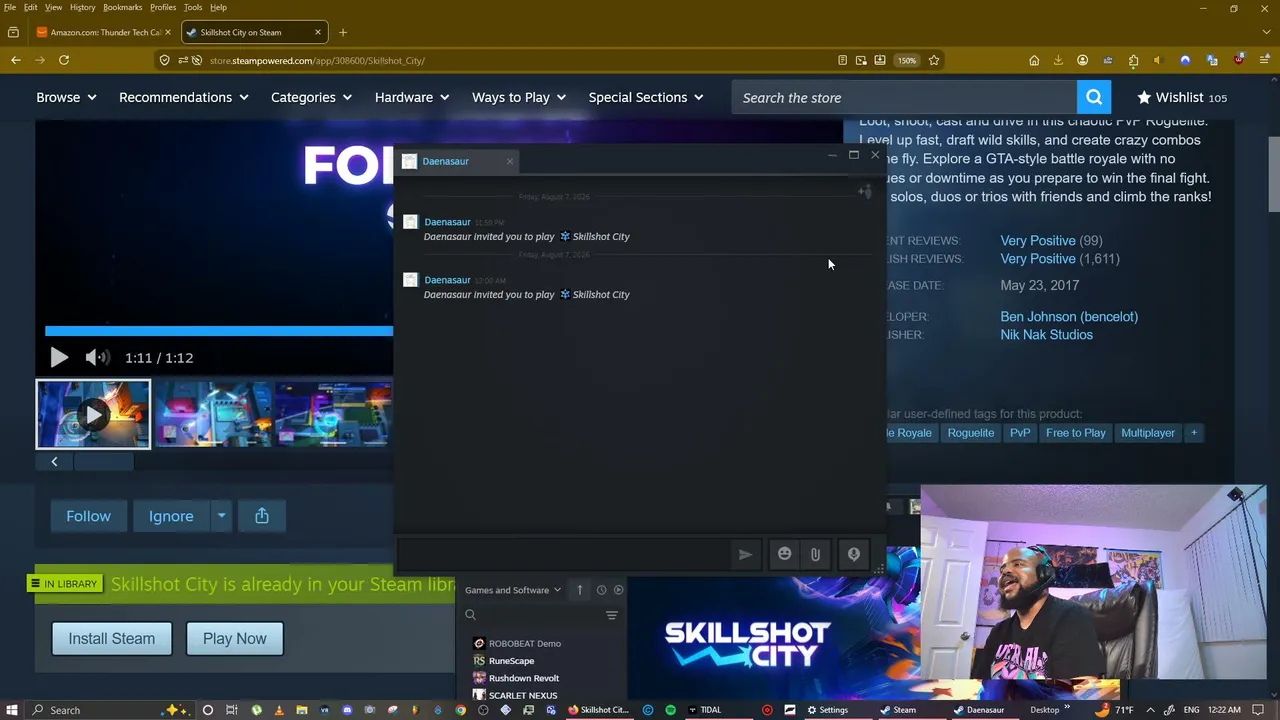Open a new browser tab

coord(343,32)
